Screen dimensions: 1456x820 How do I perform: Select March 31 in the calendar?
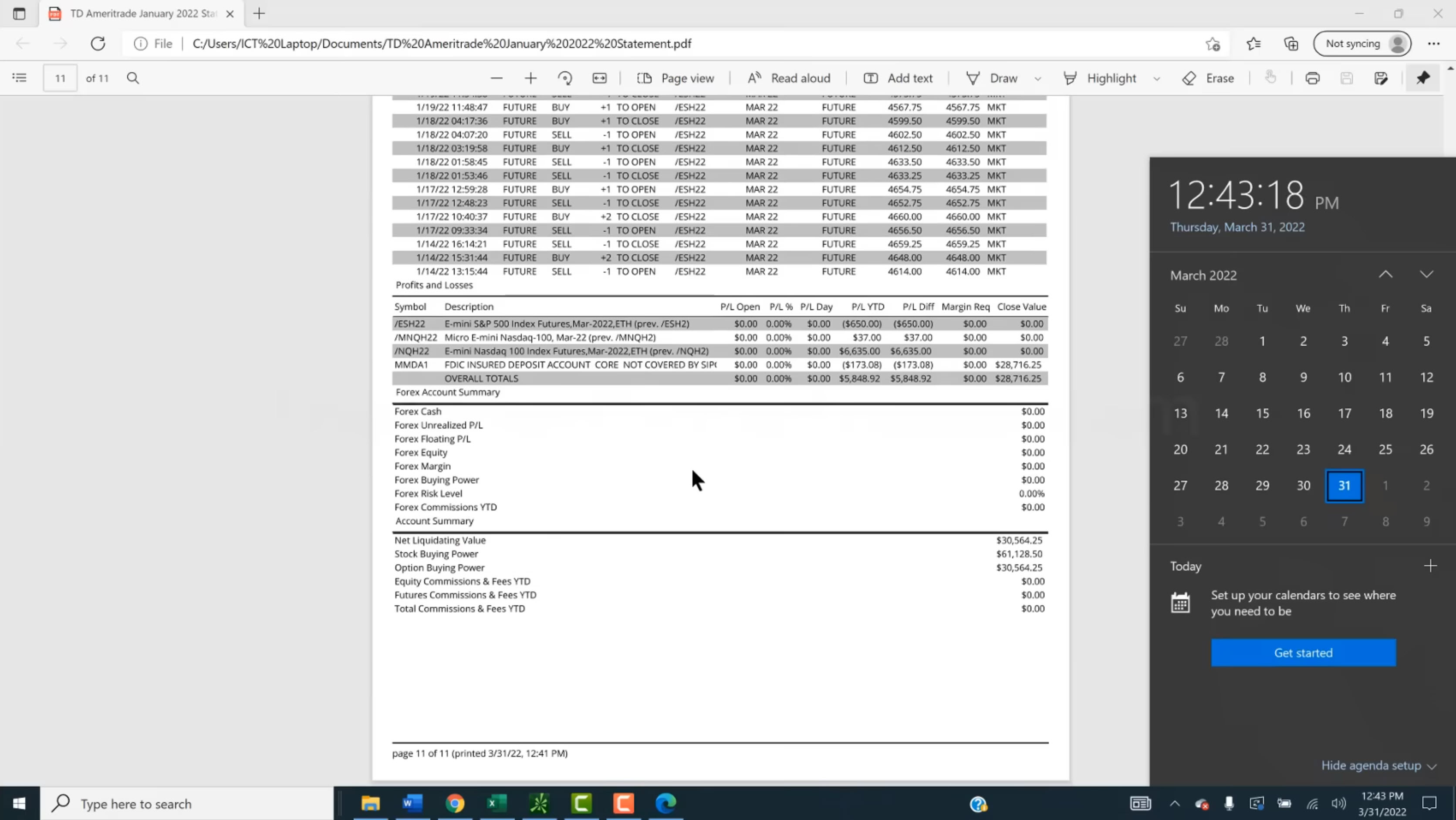1344,486
